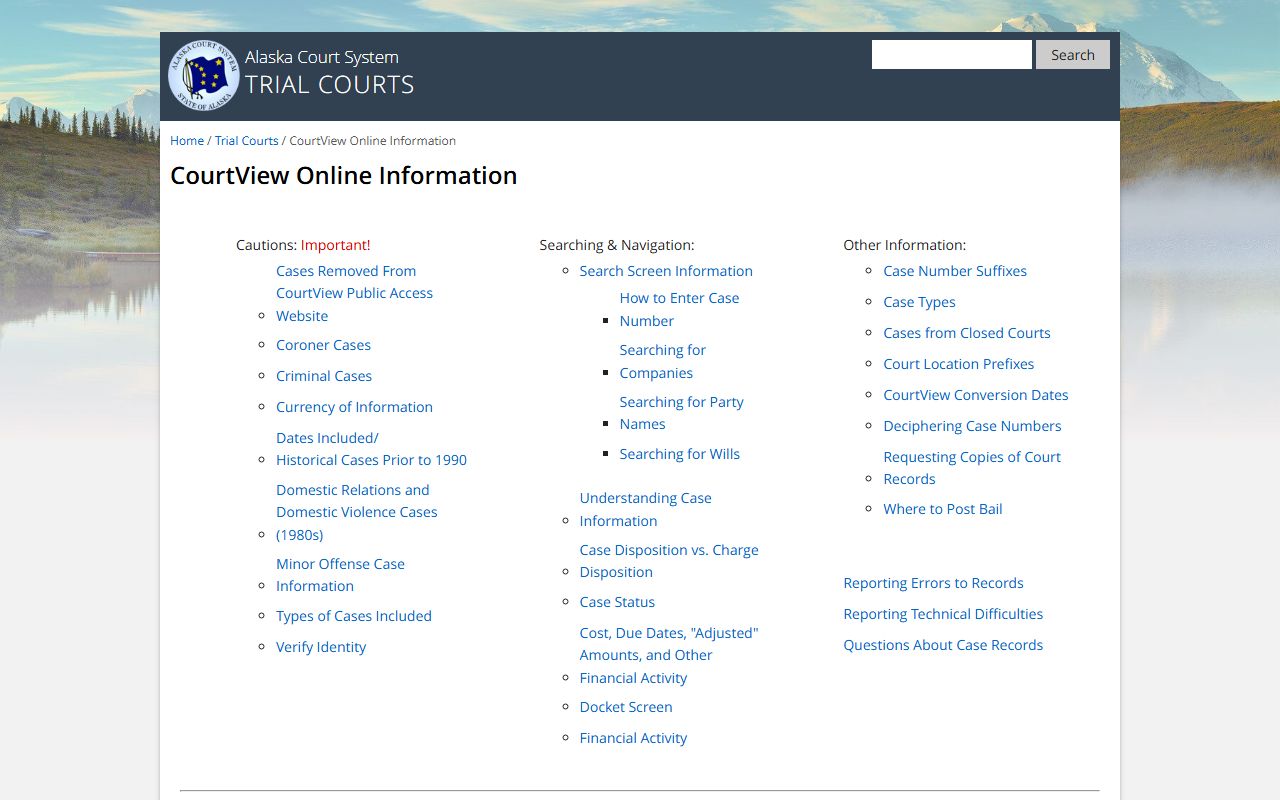Click the TRIAL COURTS header title
Screen dimensions: 1280x800
click(x=330, y=85)
